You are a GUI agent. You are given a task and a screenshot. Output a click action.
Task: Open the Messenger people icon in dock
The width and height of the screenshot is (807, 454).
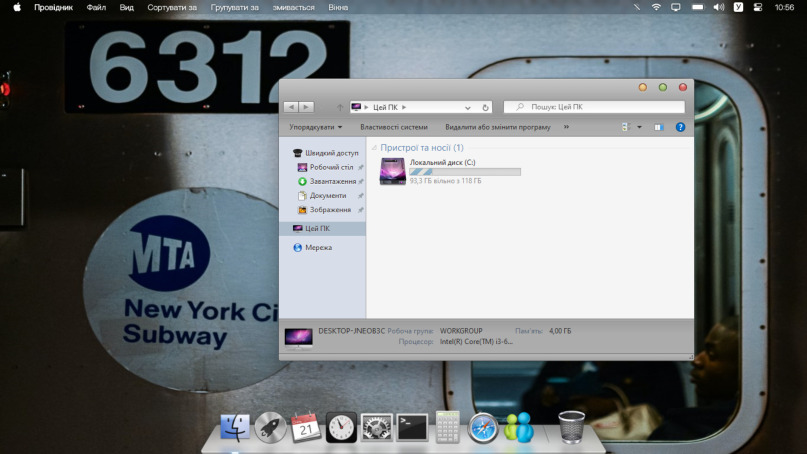coord(518,427)
